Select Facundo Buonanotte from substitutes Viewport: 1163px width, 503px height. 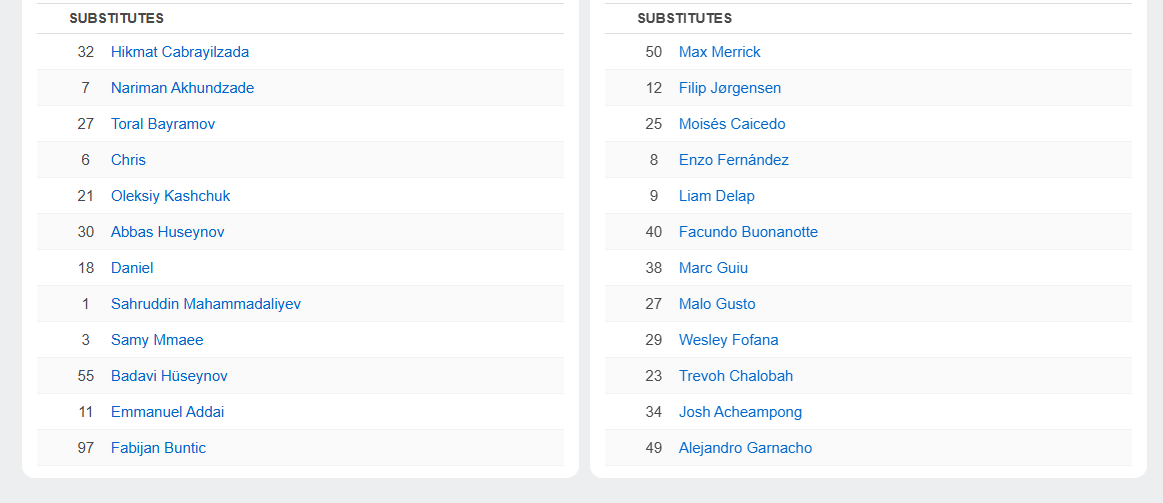point(748,232)
